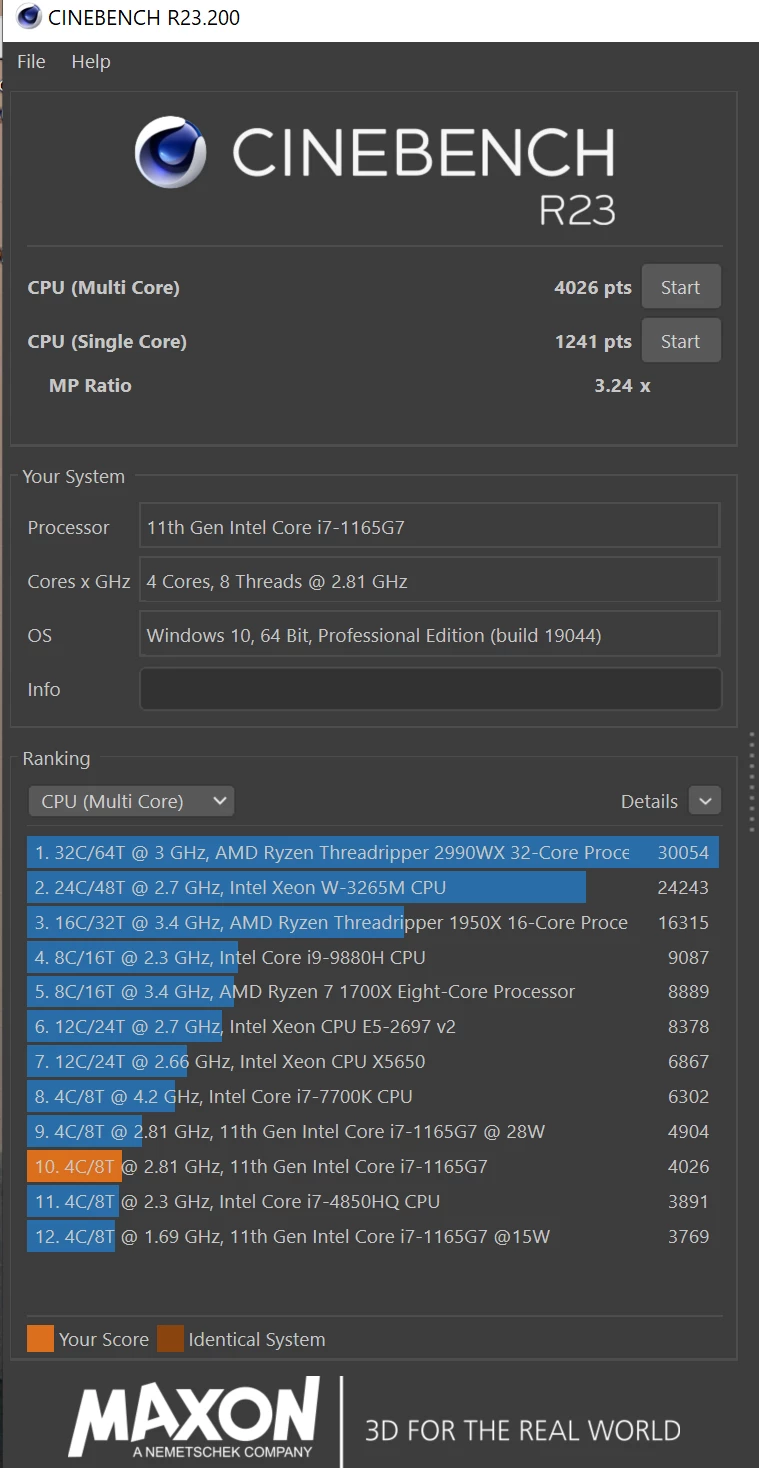Click the Maxon logo at the bottom
Image resolution: width=759 pixels, height=1468 pixels.
194,1417
